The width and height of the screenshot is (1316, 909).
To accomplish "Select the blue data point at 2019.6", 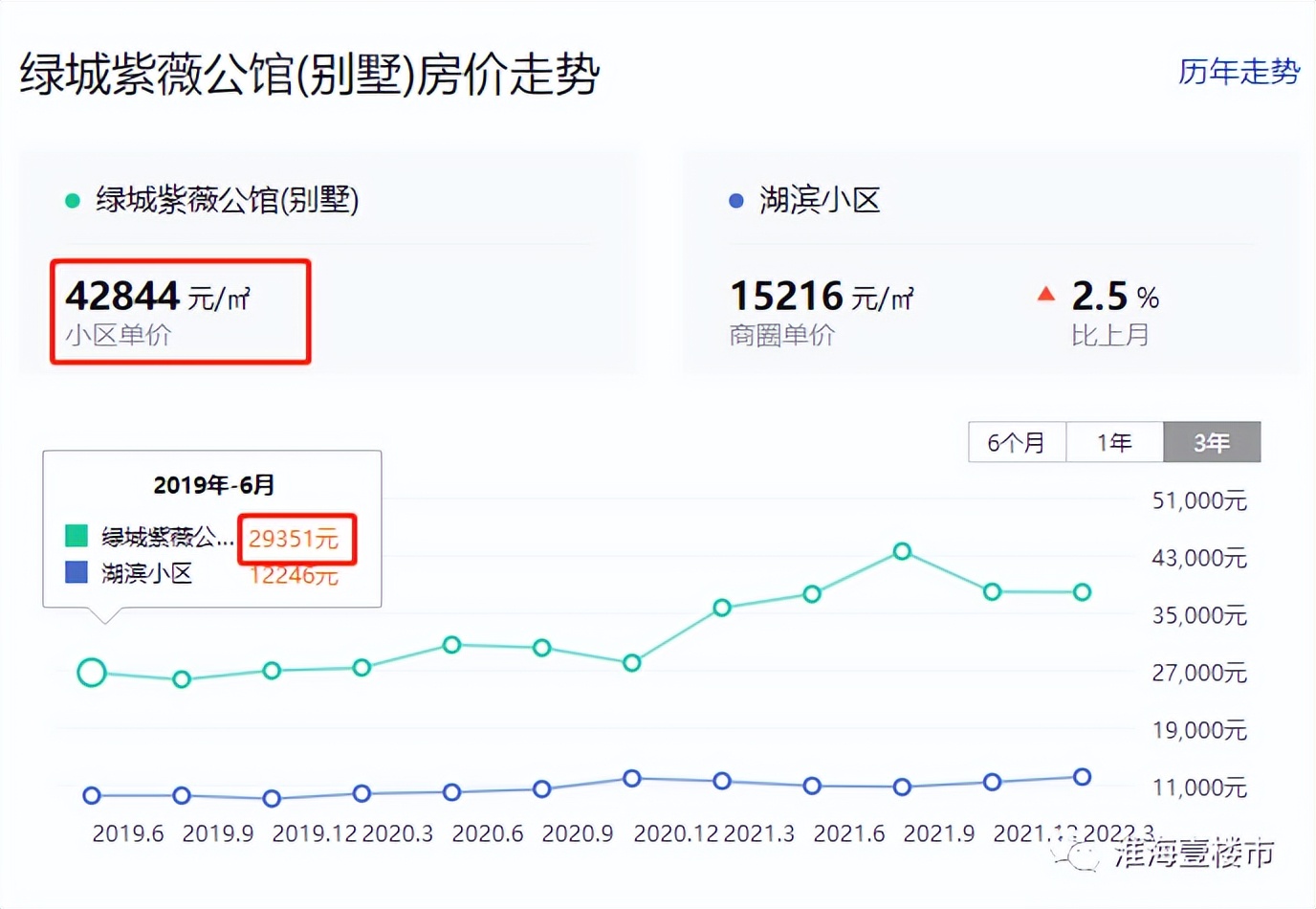I will coord(92,795).
